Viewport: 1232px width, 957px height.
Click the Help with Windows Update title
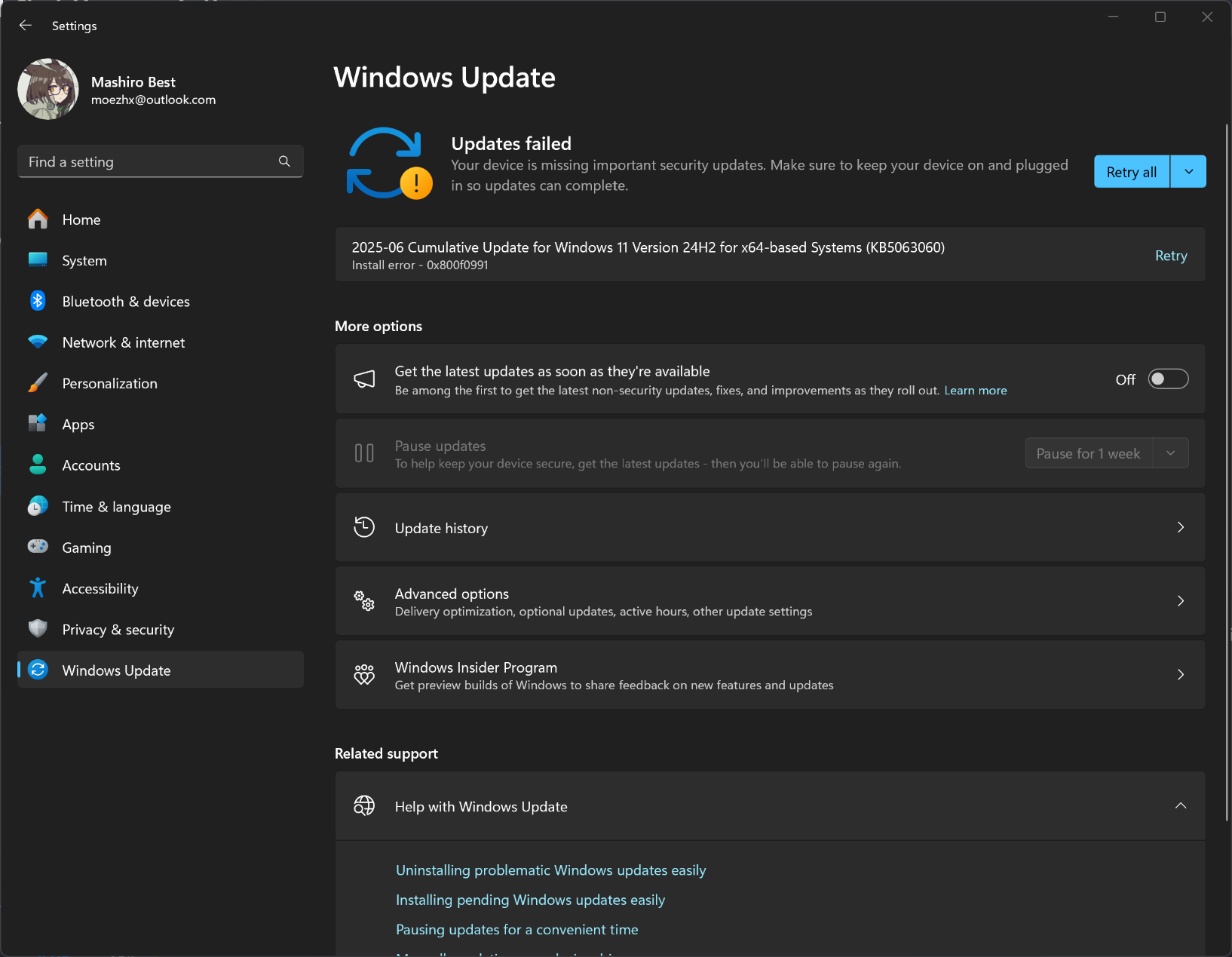pos(481,806)
